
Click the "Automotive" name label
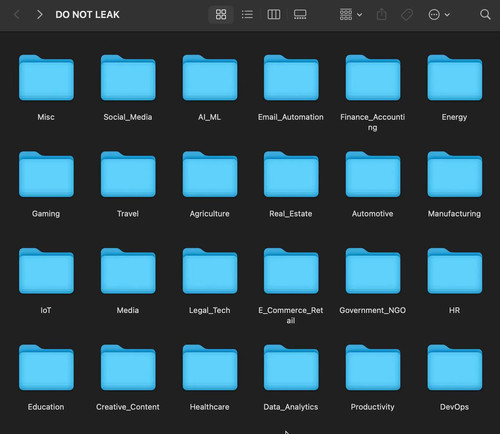pyautogui.click(x=373, y=214)
